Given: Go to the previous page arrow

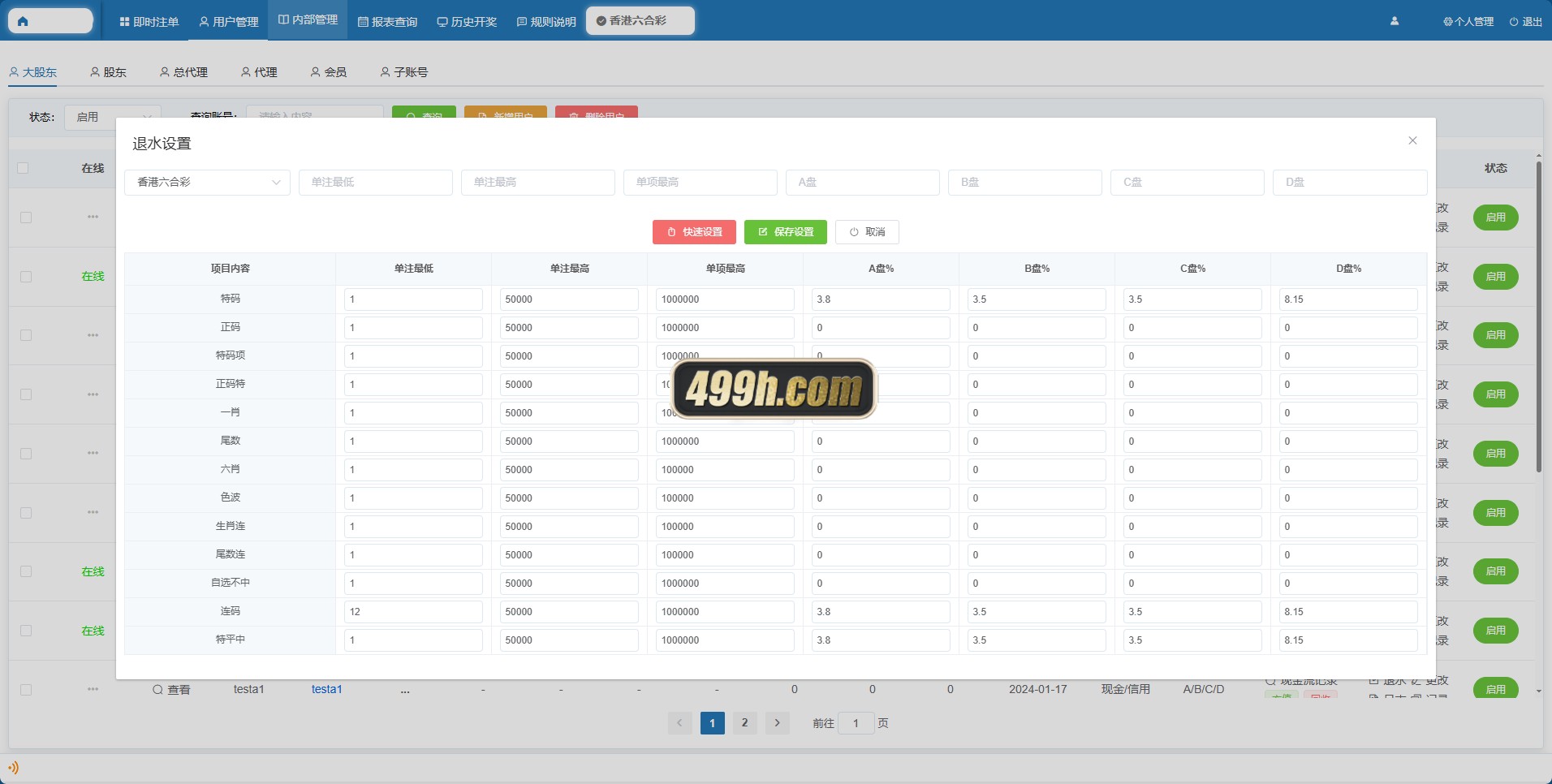Looking at the screenshot, I should pyautogui.click(x=680, y=722).
